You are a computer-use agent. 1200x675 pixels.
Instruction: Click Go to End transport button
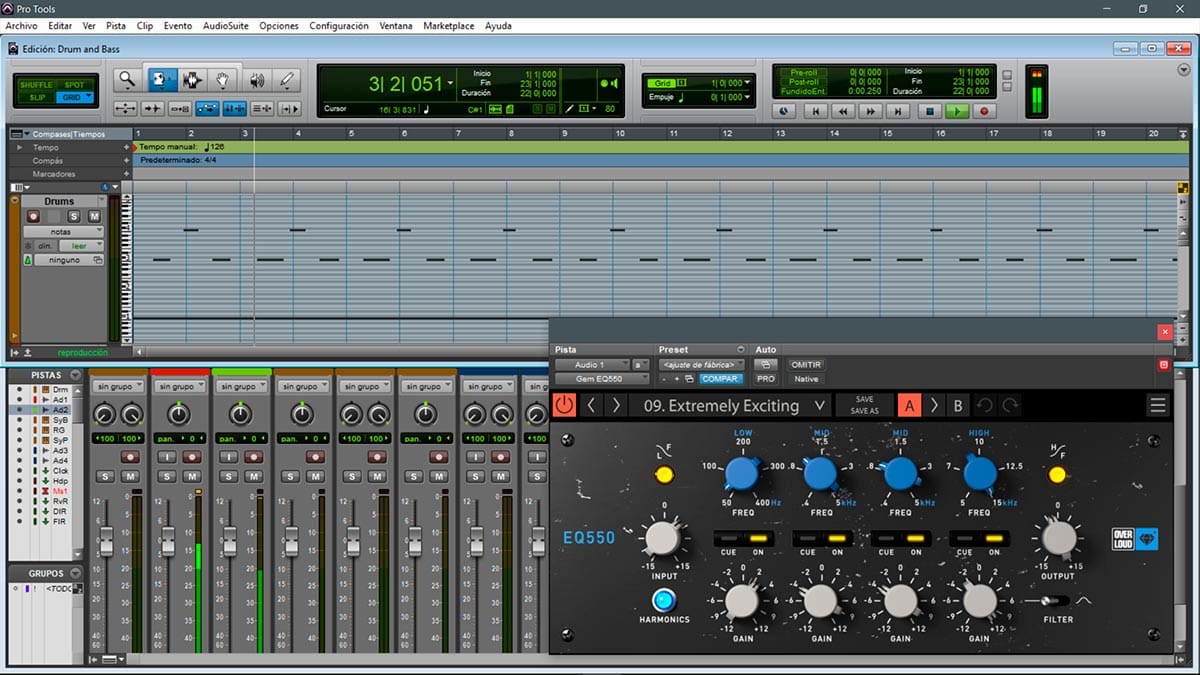[900, 112]
